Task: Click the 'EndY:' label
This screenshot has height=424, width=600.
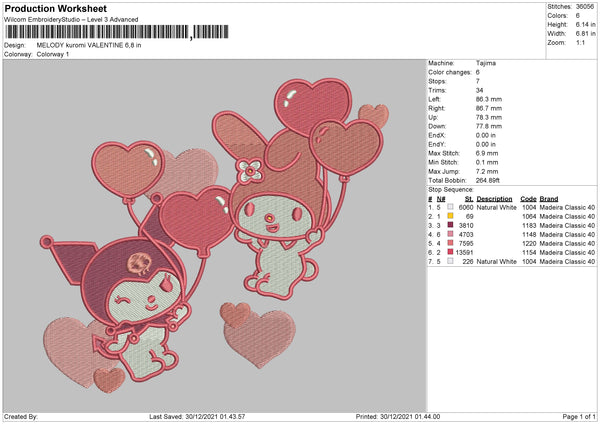Action: click(x=437, y=144)
